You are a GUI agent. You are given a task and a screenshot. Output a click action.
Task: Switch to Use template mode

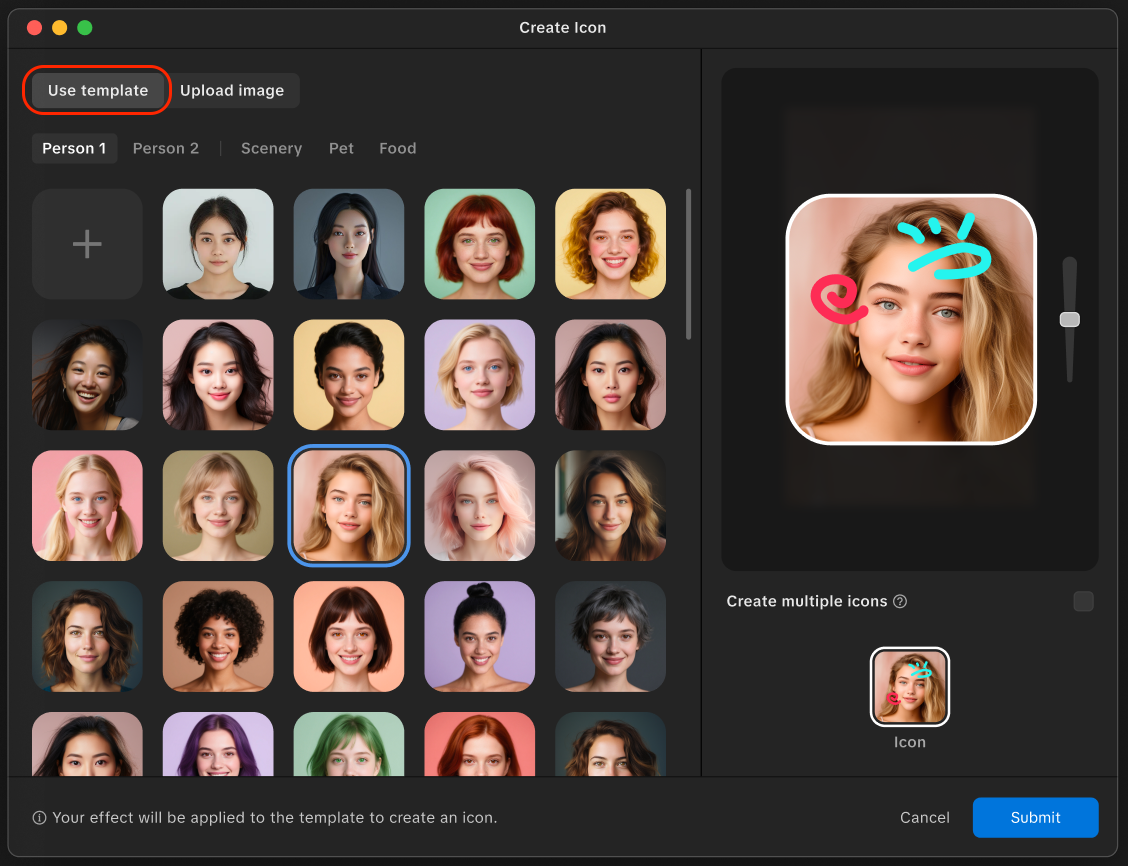98,90
